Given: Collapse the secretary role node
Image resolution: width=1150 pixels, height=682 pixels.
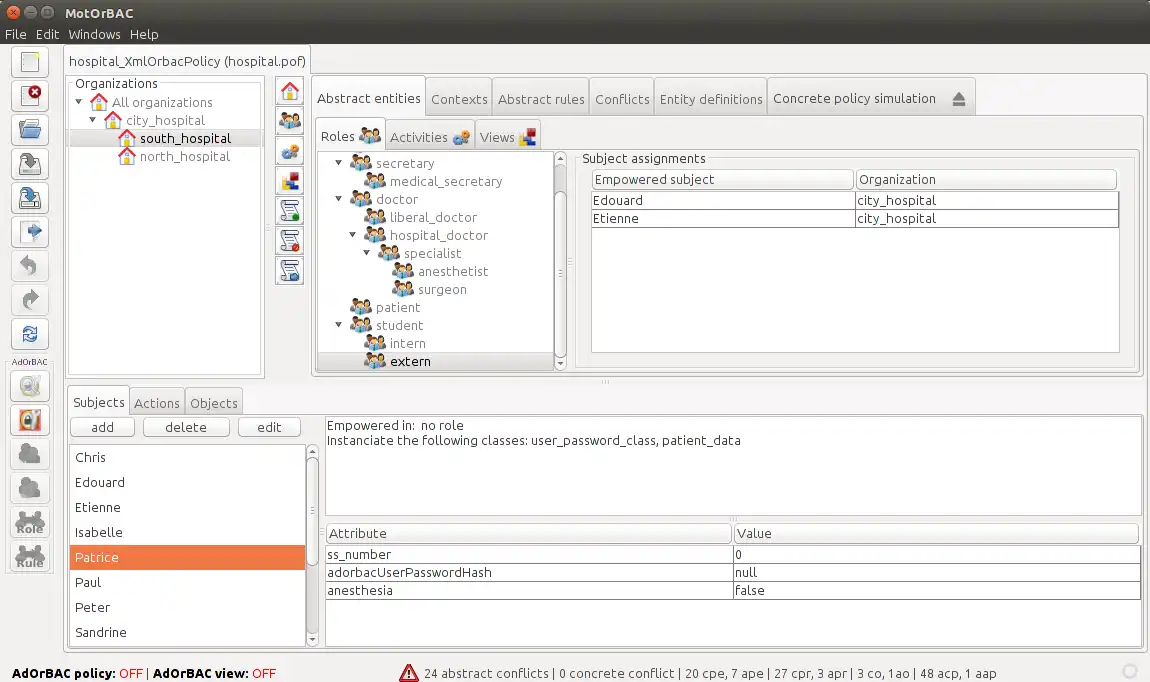Looking at the screenshot, I should click(x=339, y=163).
